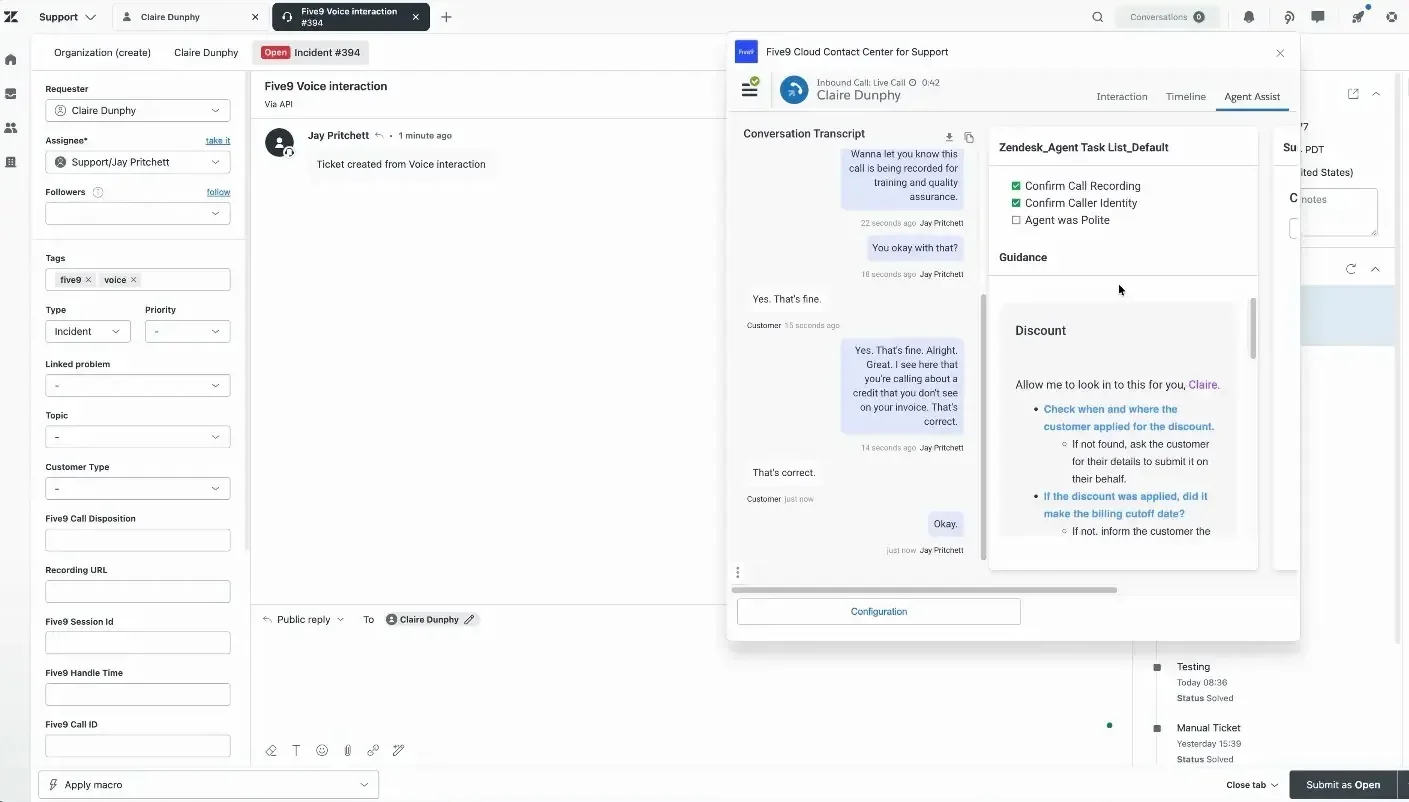
Task: Remove the five9 tag
Action: pos(89,280)
